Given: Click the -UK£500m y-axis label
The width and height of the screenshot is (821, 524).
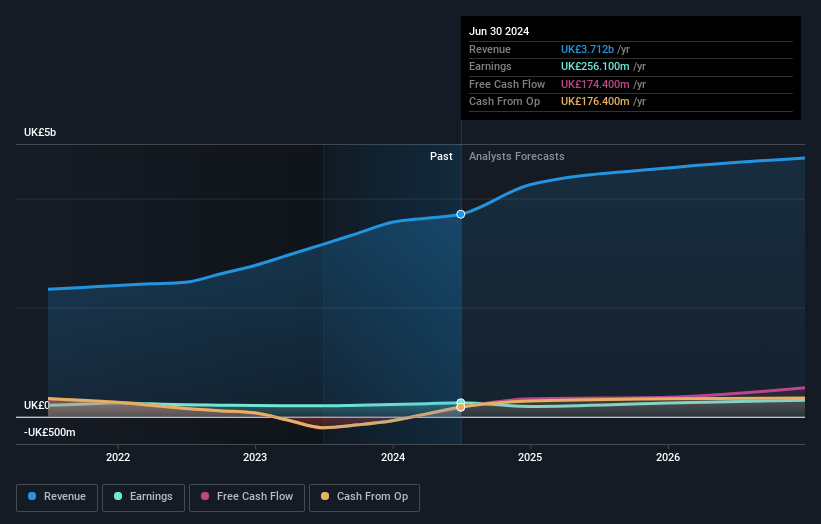Looking at the screenshot, I should [50, 432].
